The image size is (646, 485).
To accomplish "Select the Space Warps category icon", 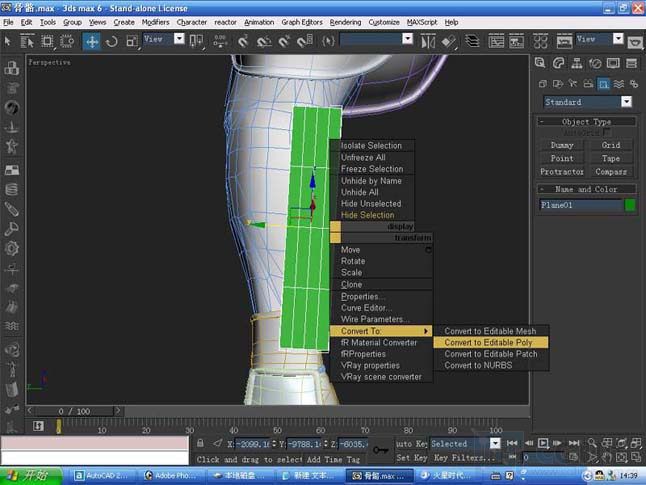I will 619,84.
